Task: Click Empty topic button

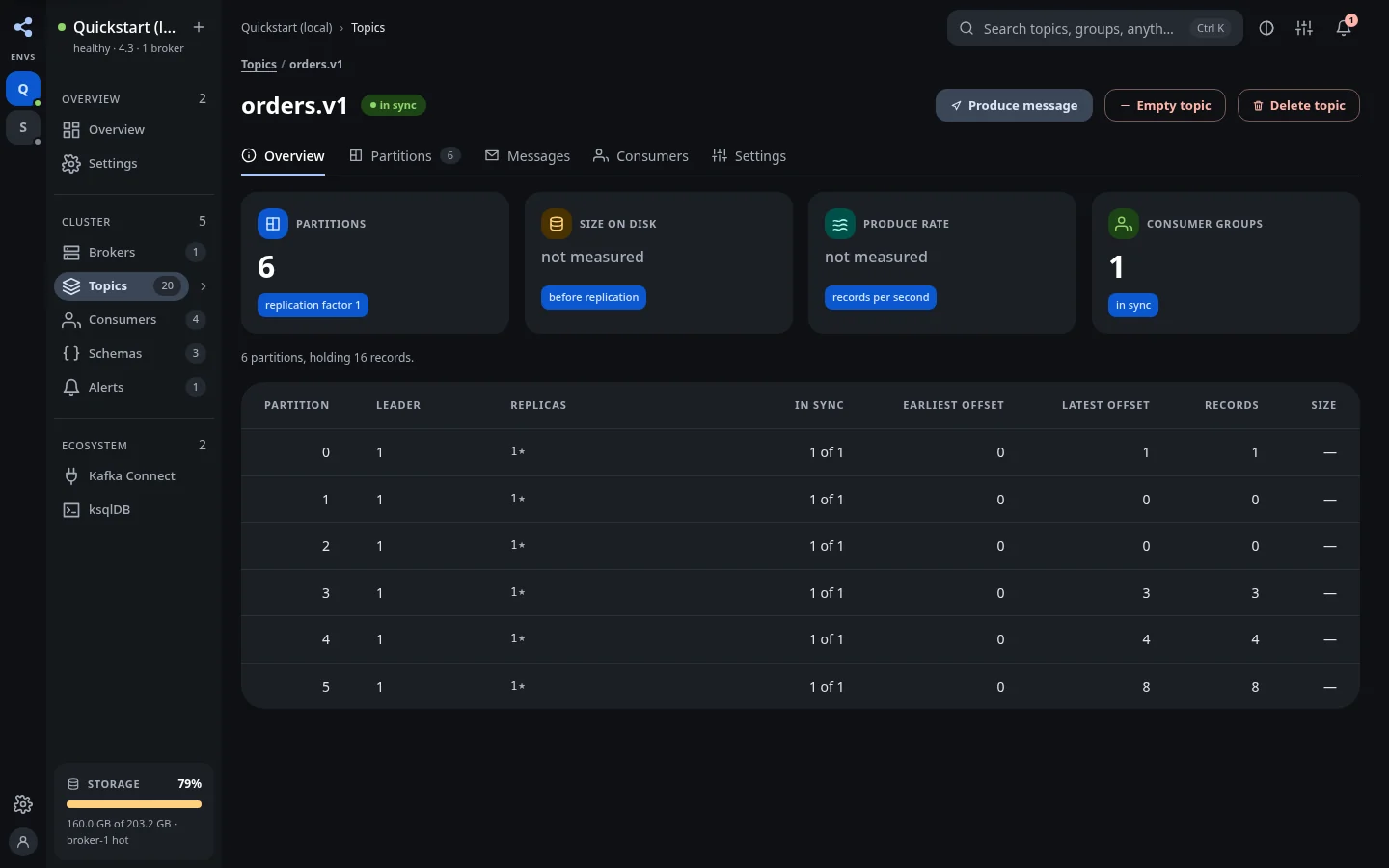Action: pos(1165,105)
